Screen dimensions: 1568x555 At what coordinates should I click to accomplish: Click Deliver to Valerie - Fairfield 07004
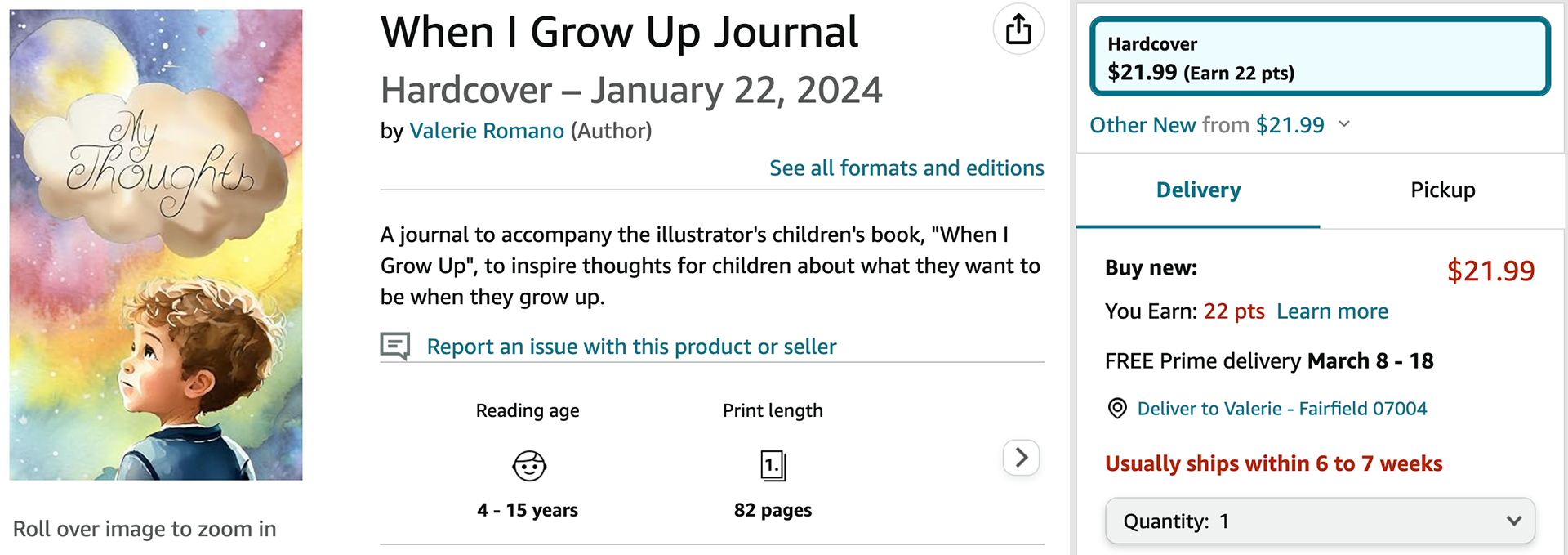click(1281, 409)
